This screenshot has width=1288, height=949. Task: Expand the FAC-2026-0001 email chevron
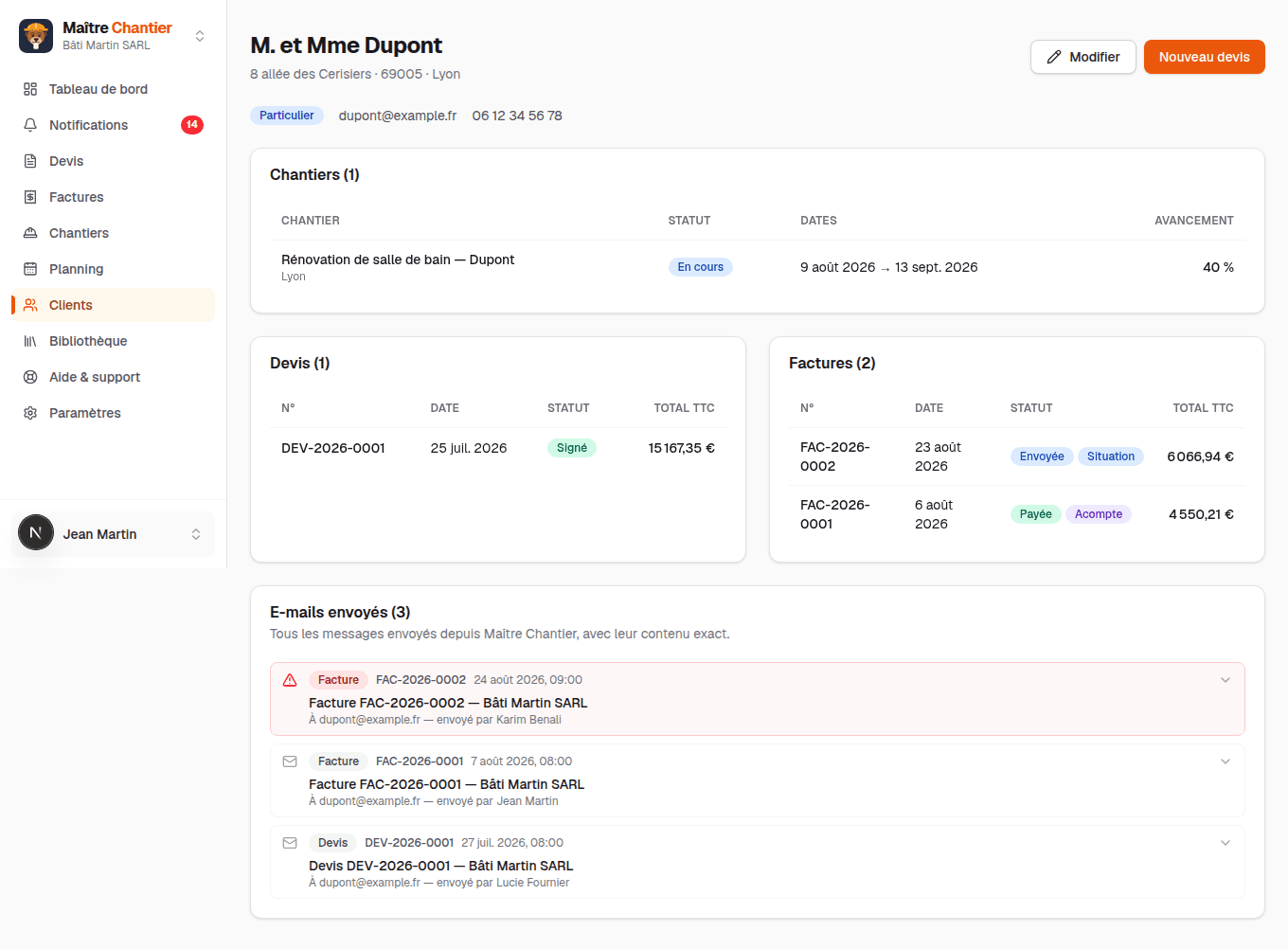point(1225,761)
